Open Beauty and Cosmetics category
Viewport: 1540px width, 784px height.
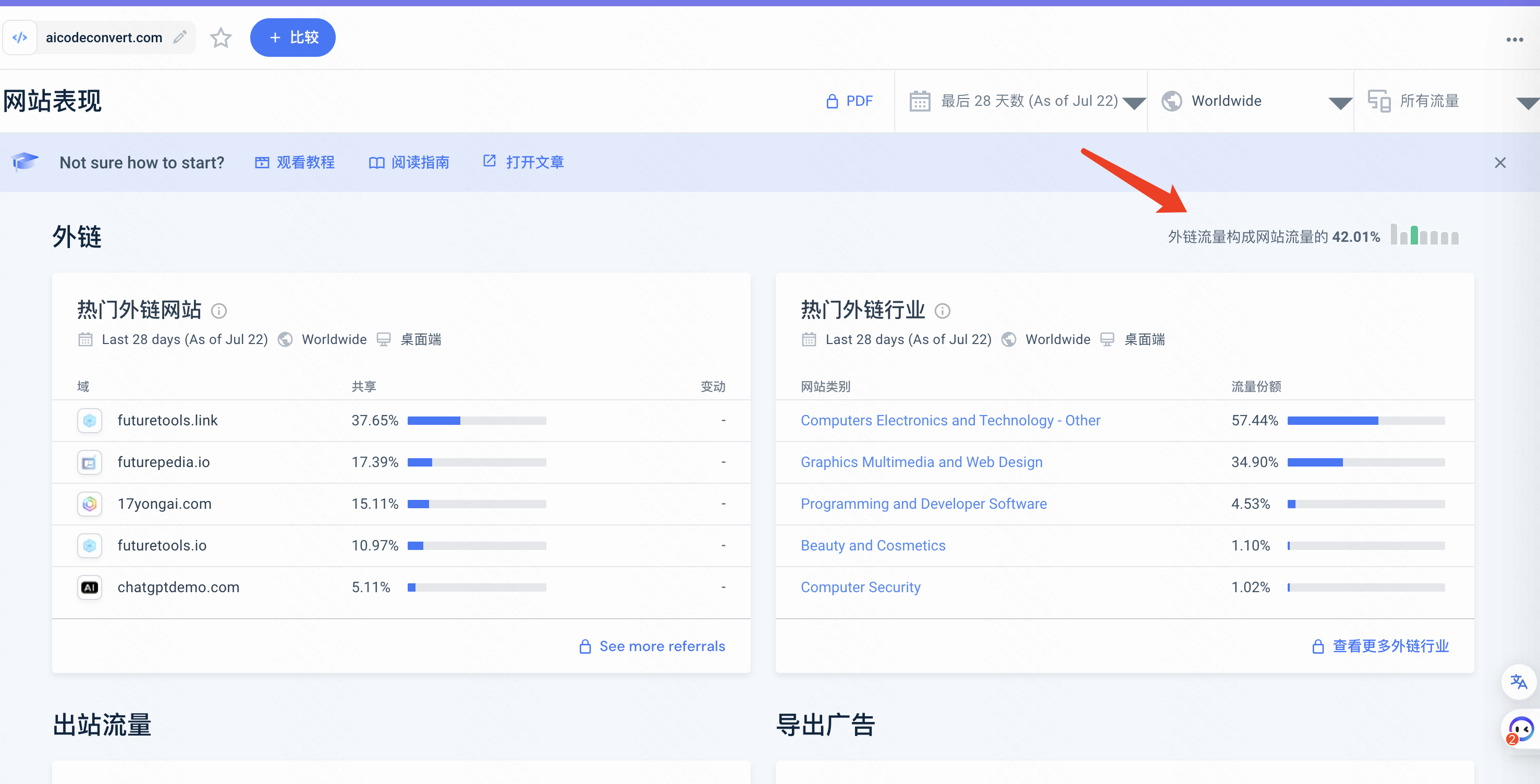[873, 546]
